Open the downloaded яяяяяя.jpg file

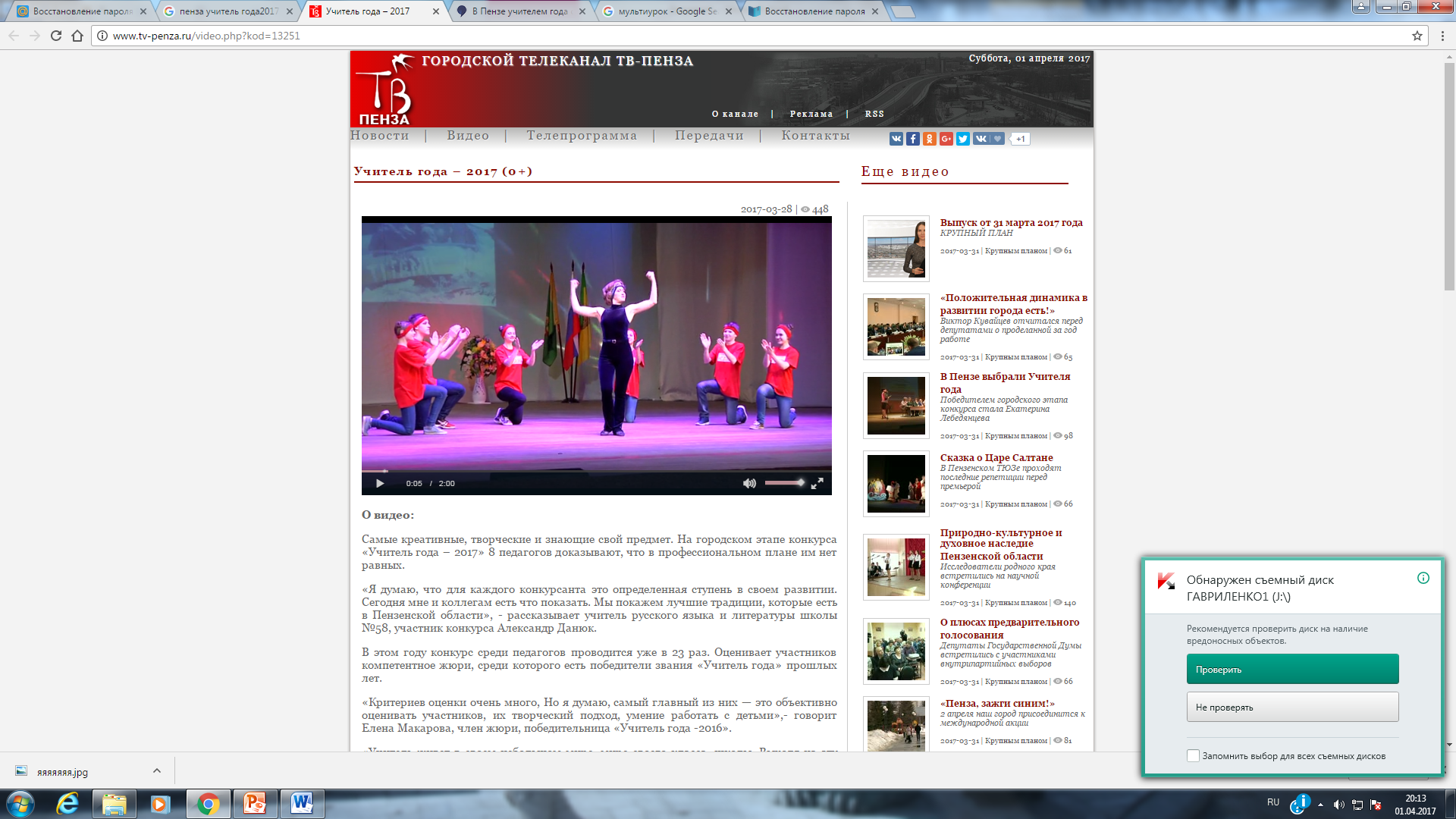pos(62,772)
